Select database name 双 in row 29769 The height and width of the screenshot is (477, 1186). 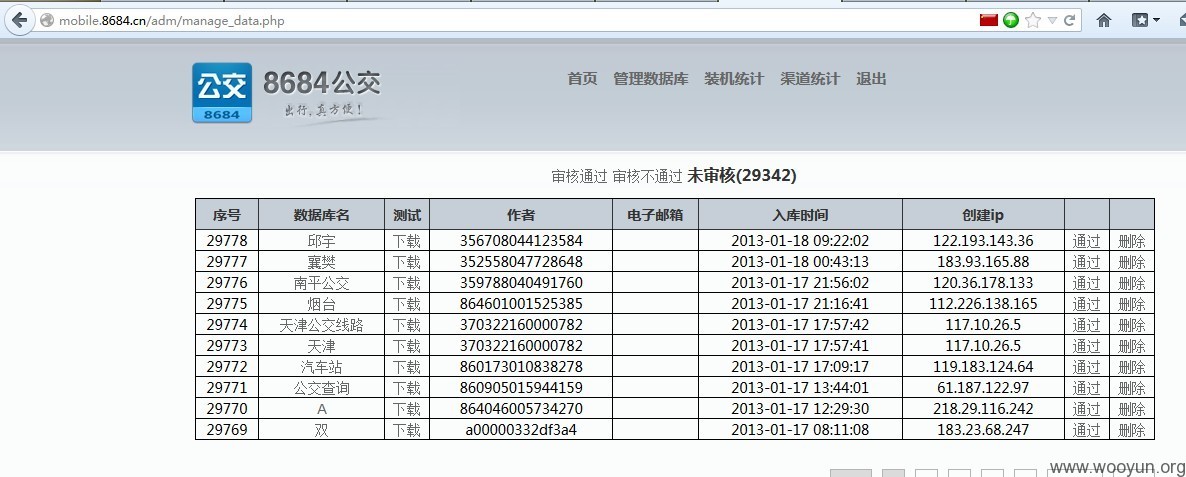point(321,430)
